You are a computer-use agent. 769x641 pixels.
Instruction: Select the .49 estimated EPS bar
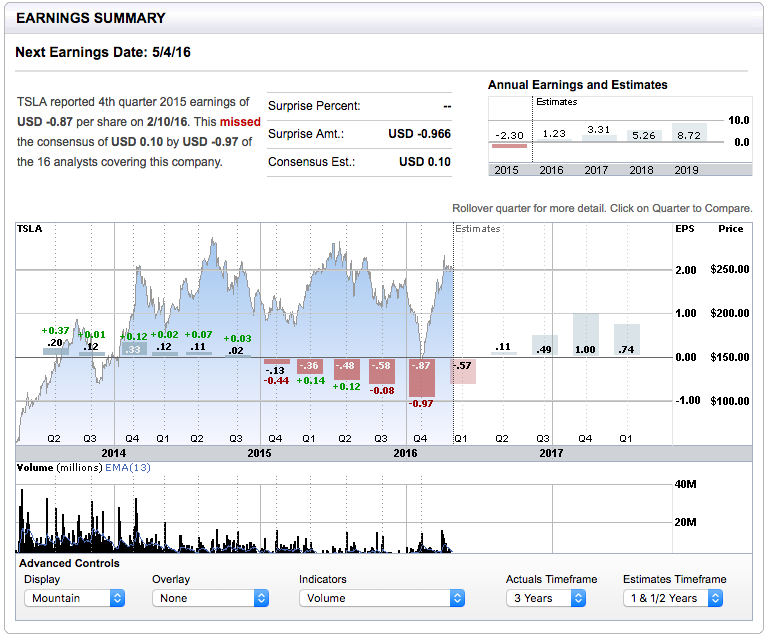[545, 345]
